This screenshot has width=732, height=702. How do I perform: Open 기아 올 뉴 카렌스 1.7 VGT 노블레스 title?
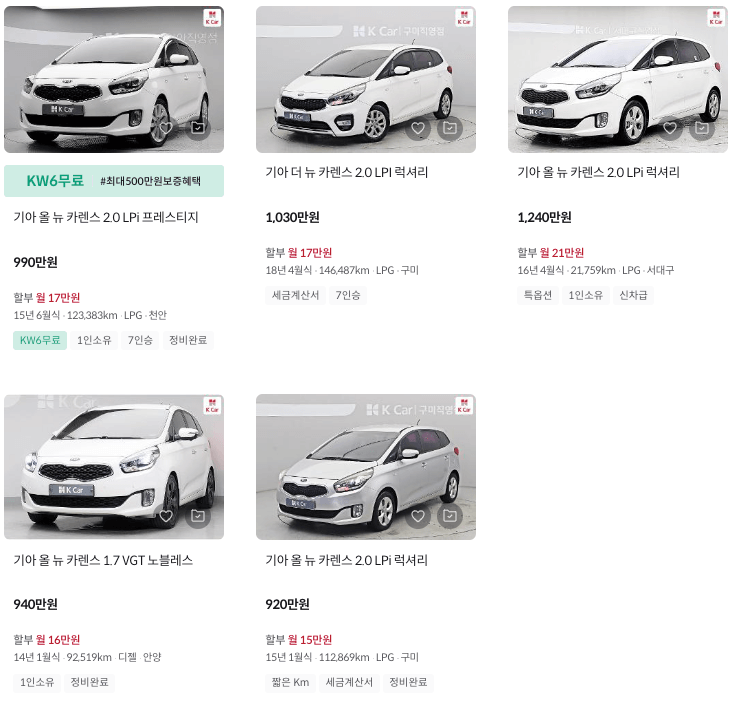click(x=103, y=560)
